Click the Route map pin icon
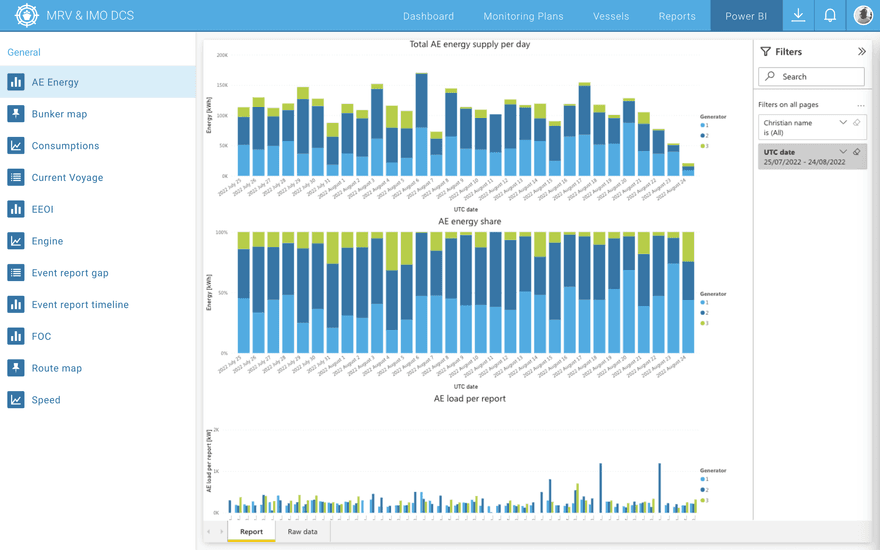The height and width of the screenshot is (550, 880). coord(16,368)
